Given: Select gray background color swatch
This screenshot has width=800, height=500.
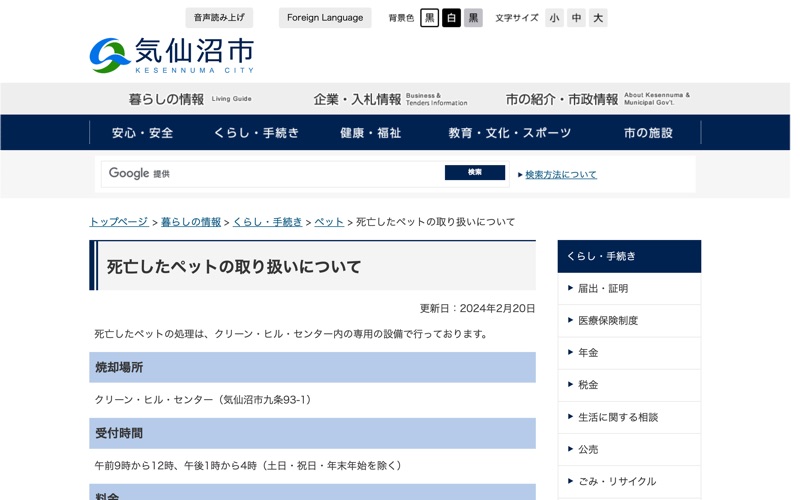Looking at the screenshot, I should pos(473,18).
